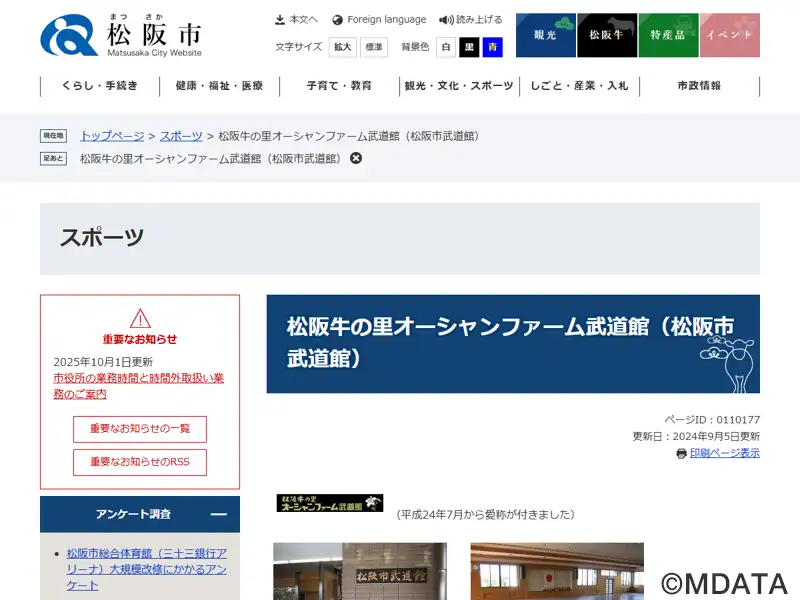This screenshot has height=600, width=800.
Task: Click the 重要なお知らせの一覧 button
Action: pos(140,429)
